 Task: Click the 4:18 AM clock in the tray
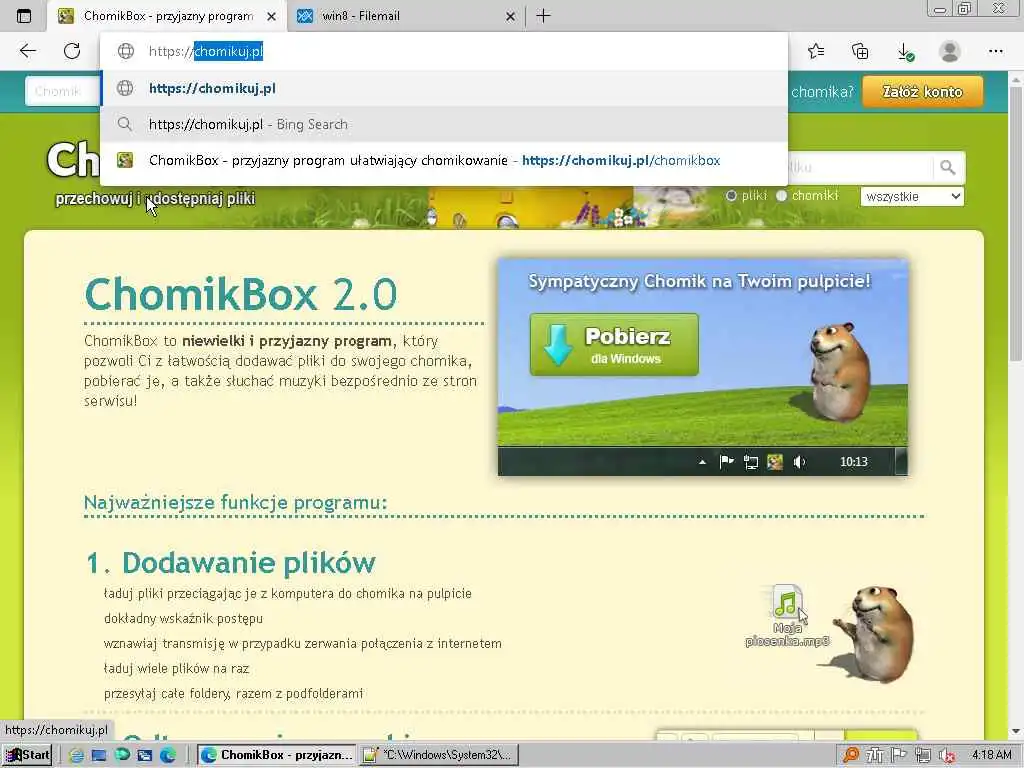coord(991,755)
